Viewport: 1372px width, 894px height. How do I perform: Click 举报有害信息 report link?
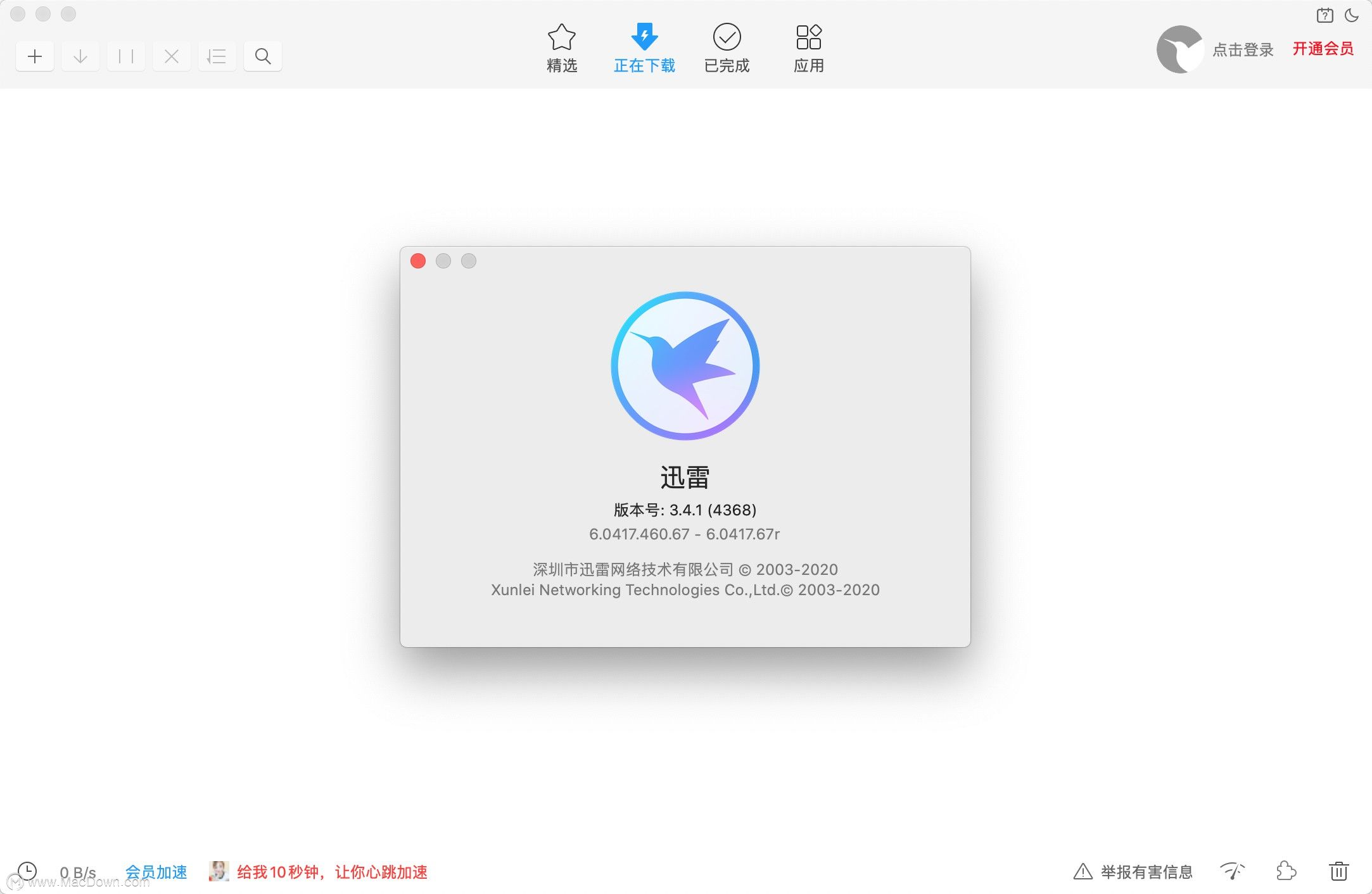tap(1133, 872)
